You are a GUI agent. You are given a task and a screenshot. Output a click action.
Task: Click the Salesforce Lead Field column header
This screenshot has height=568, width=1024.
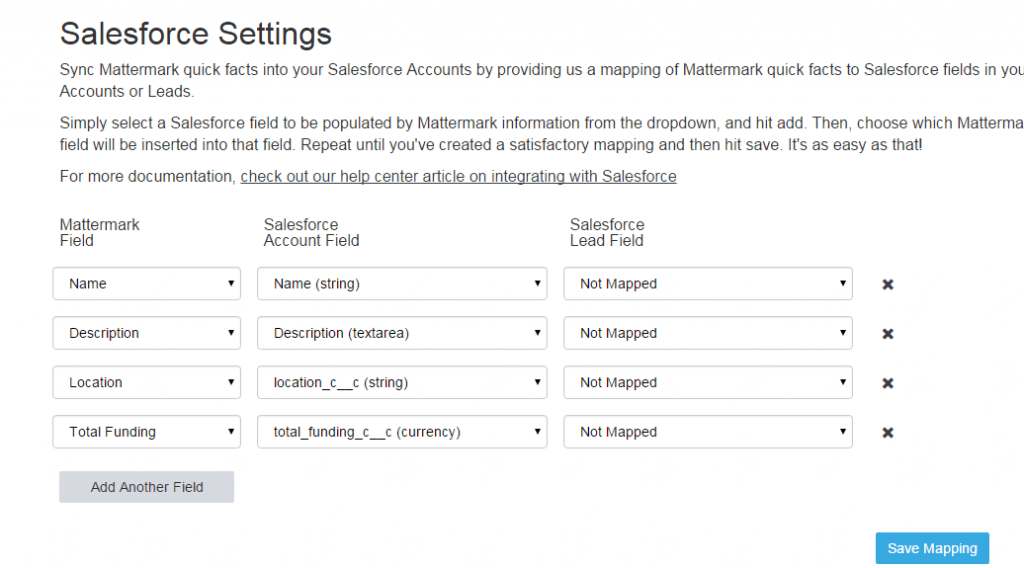[607, 232]
